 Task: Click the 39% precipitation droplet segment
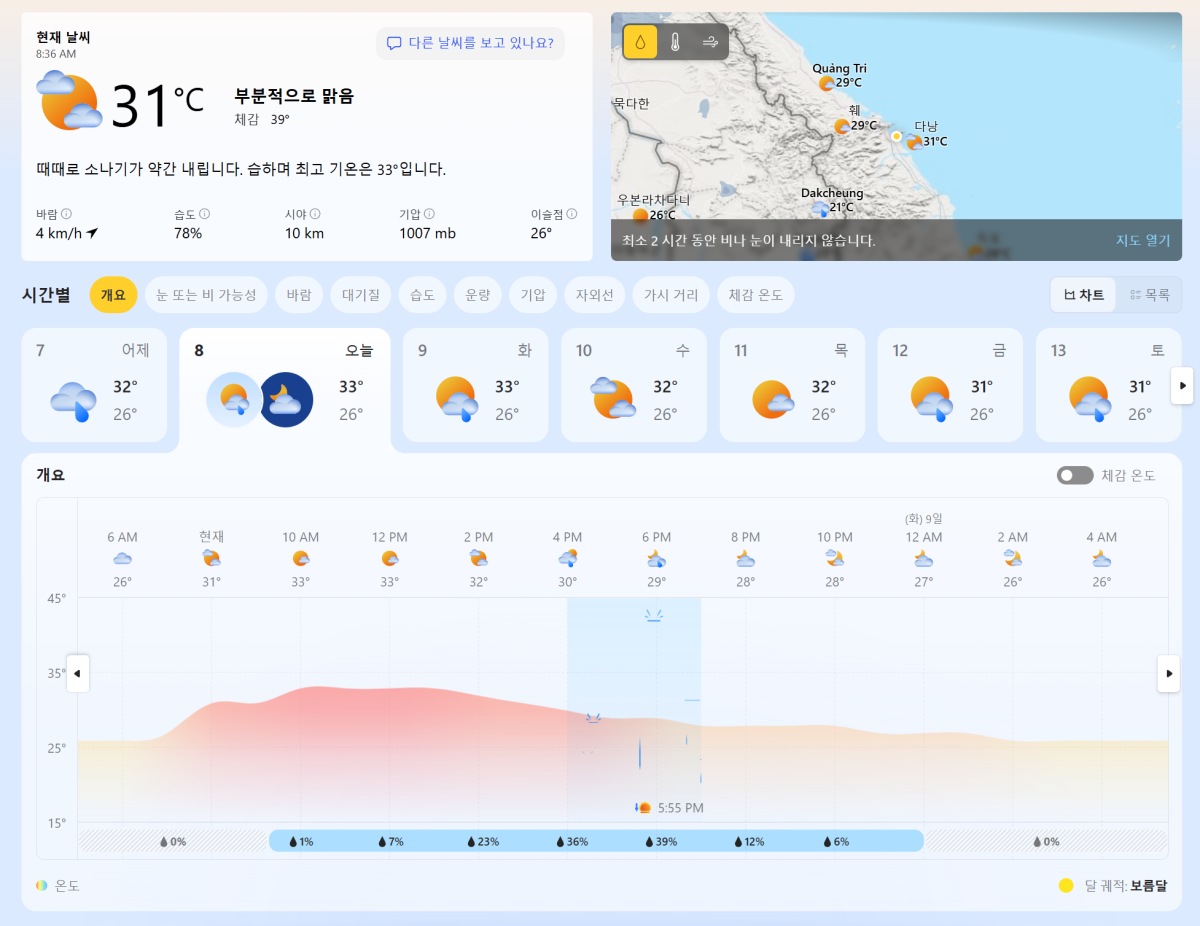[660, 841]
